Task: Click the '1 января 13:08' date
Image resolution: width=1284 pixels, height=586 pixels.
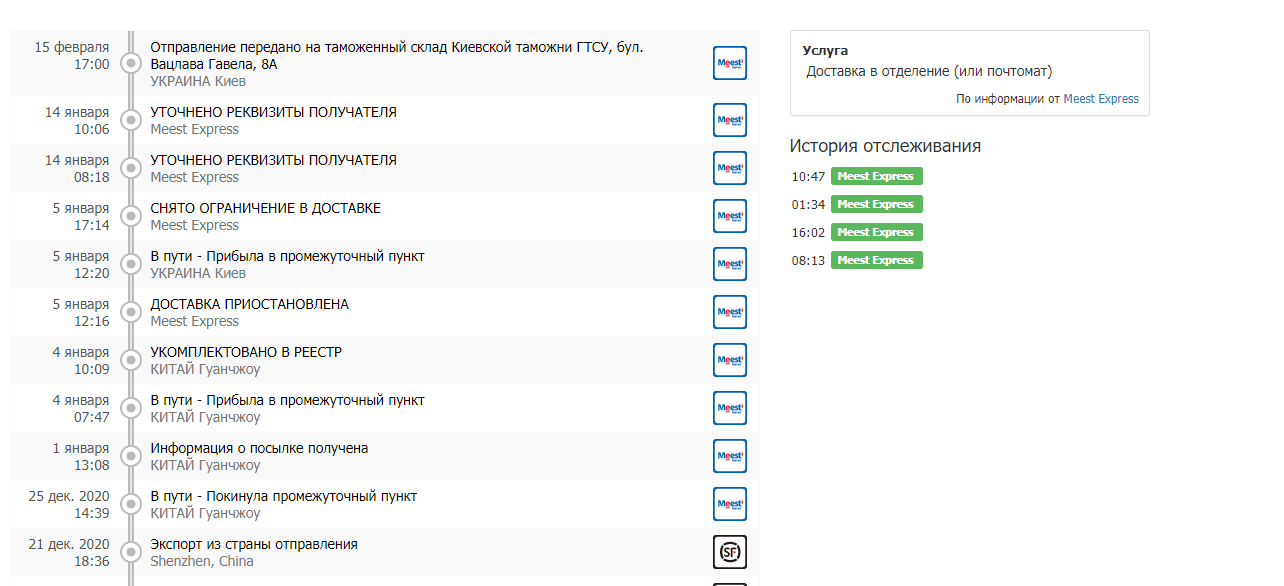Action: (81, 456)
